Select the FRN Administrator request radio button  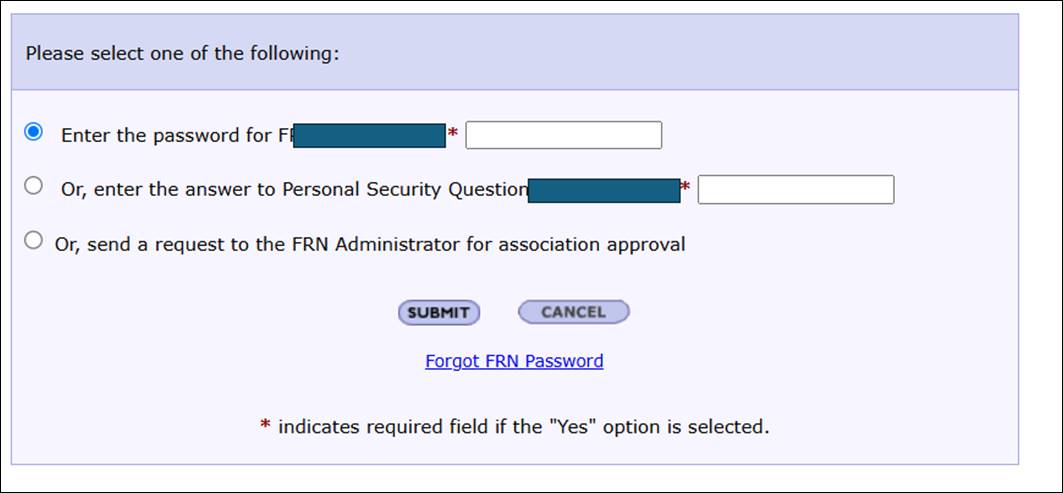pos(34,240)
